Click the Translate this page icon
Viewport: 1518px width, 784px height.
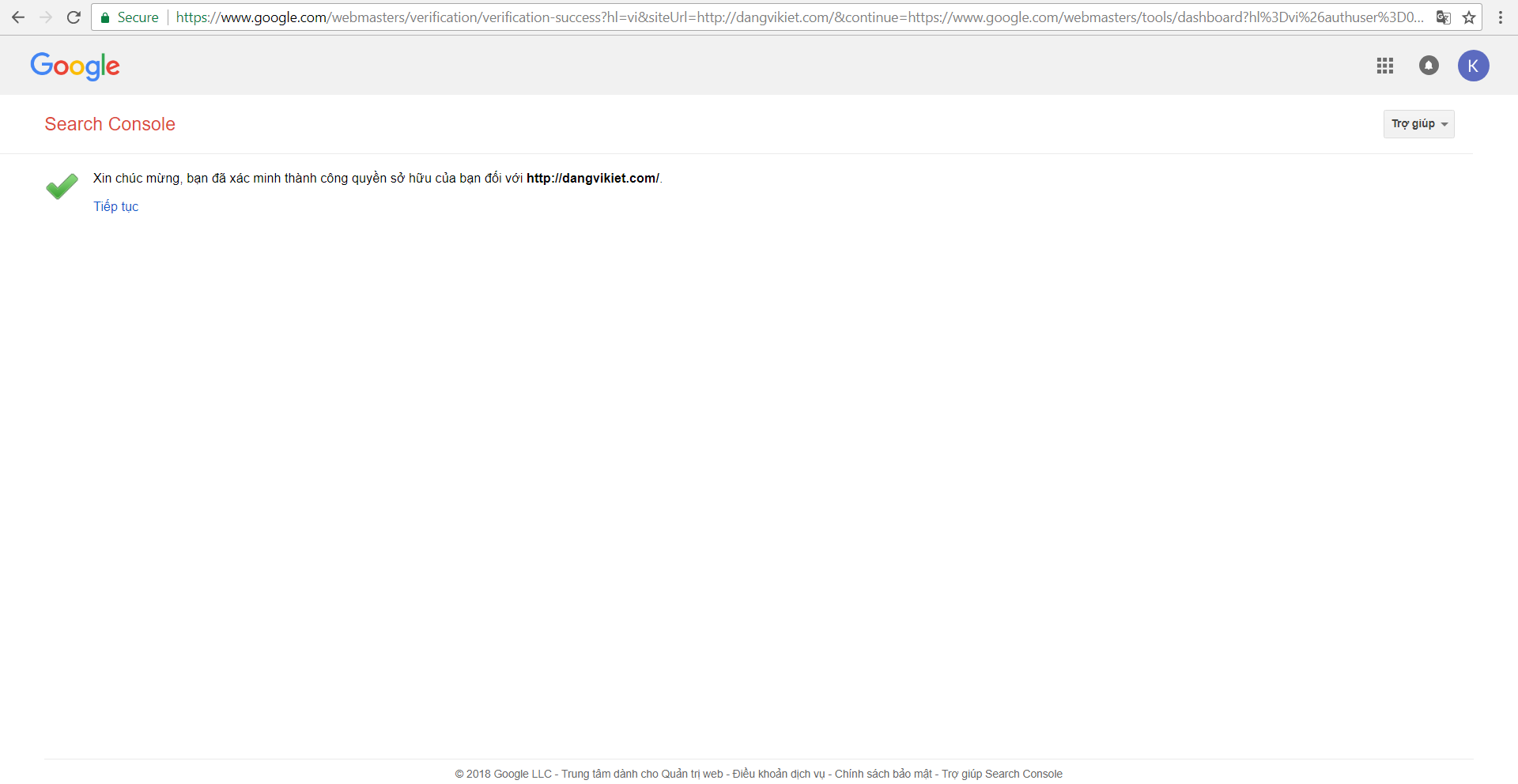click(x=1443, y=17)
